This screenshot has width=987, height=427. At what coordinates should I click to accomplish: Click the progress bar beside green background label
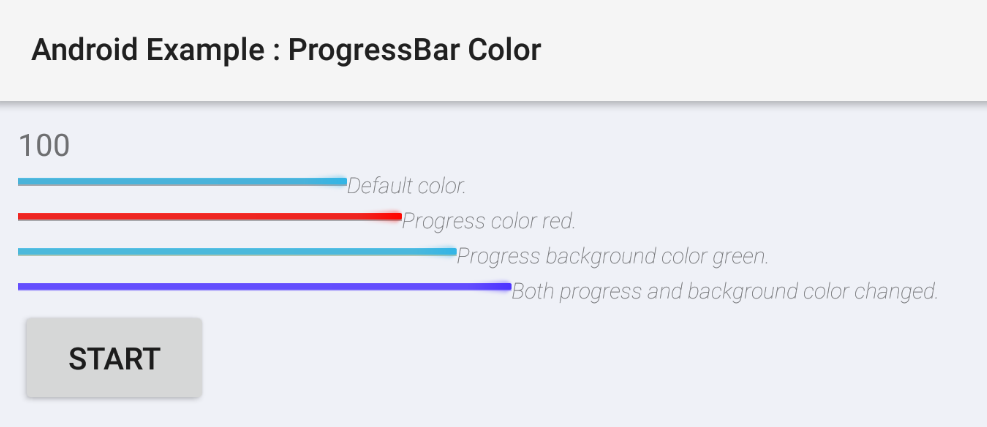click(x=237, y=252)
